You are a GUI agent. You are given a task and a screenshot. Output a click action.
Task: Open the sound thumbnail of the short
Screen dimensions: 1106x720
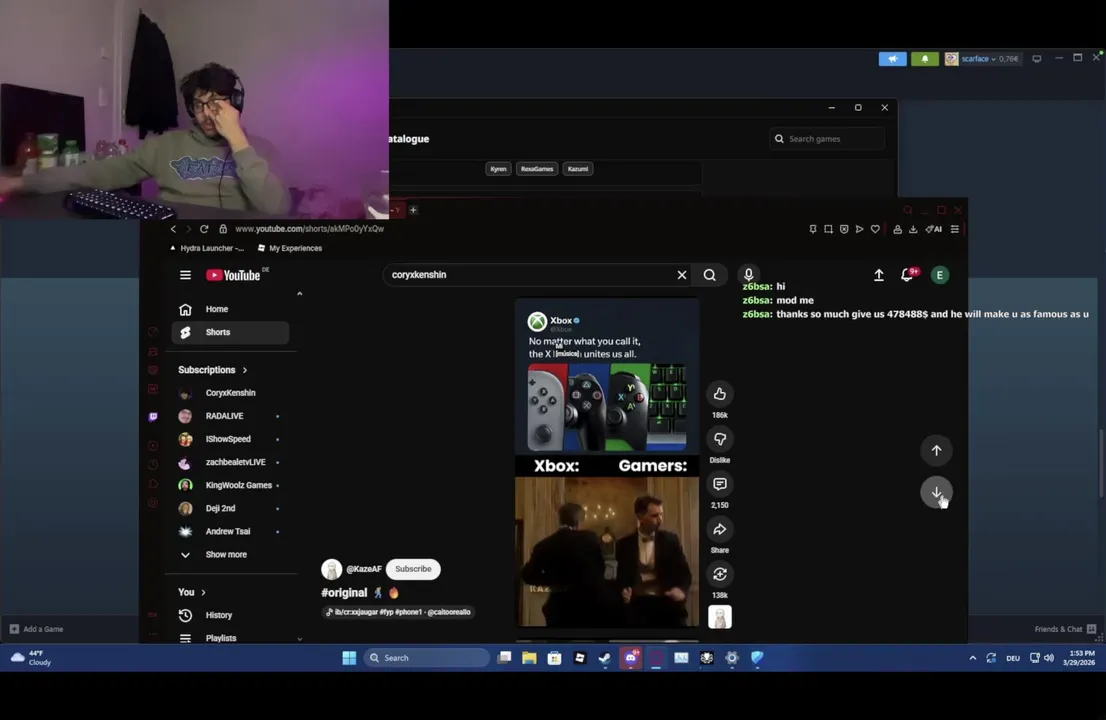(719, 617)
